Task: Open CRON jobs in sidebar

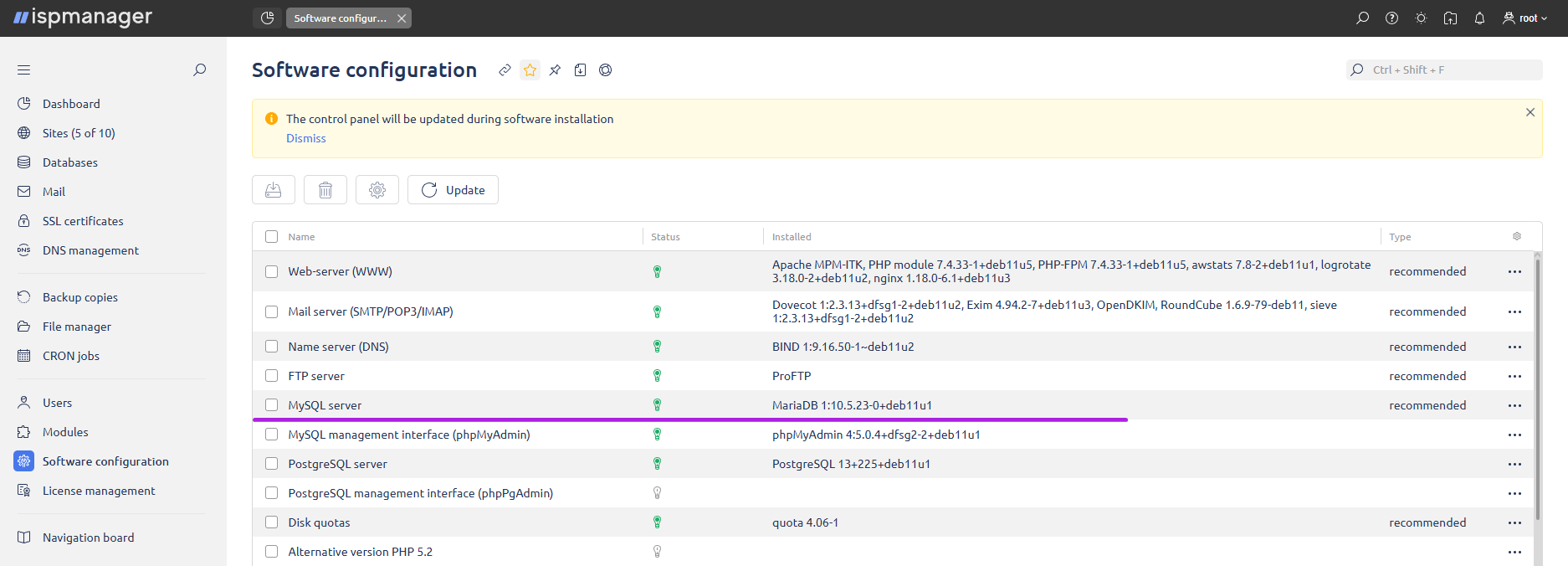Action: coord(71,356)
